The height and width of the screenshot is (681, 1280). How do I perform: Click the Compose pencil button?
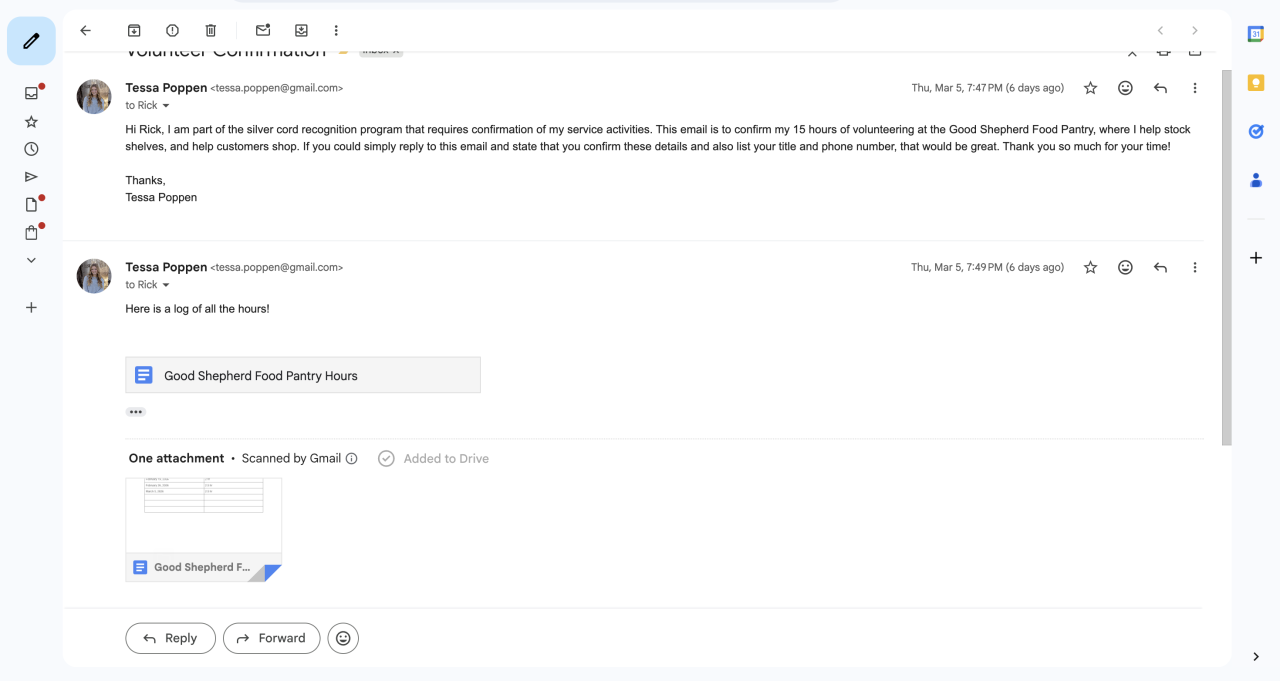[31, 41]
